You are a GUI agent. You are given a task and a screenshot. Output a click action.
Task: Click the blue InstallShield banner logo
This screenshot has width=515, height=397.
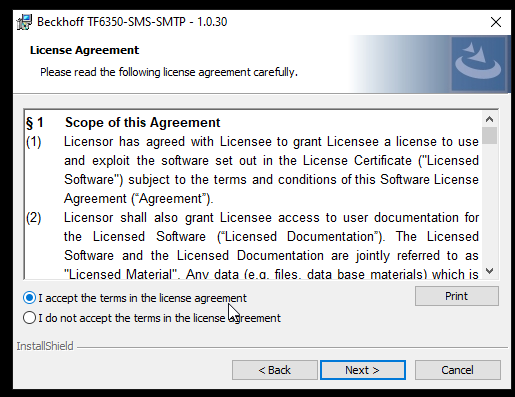pos(478,63)
